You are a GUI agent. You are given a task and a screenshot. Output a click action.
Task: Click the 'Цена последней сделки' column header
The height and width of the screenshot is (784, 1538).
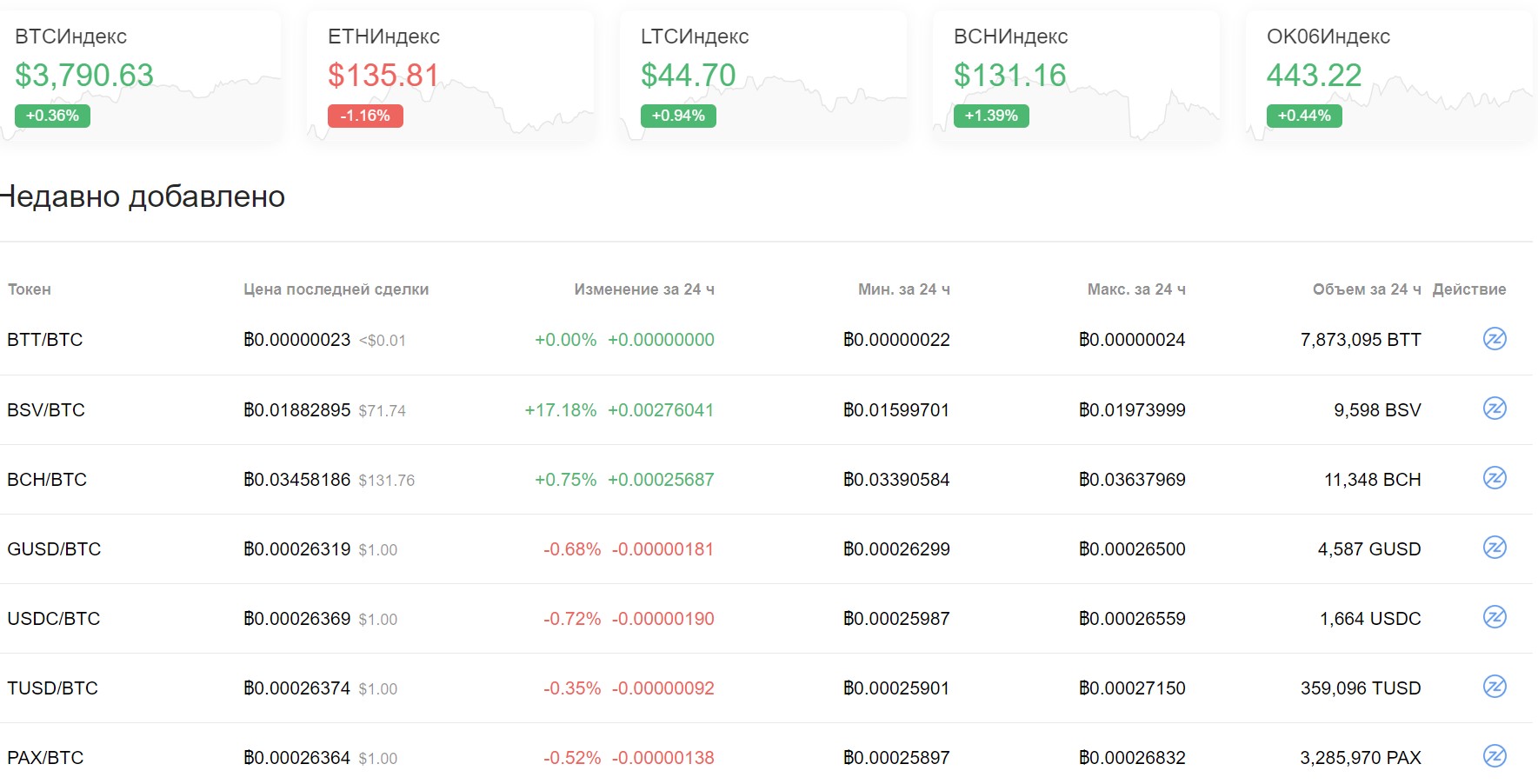[336, 289]
